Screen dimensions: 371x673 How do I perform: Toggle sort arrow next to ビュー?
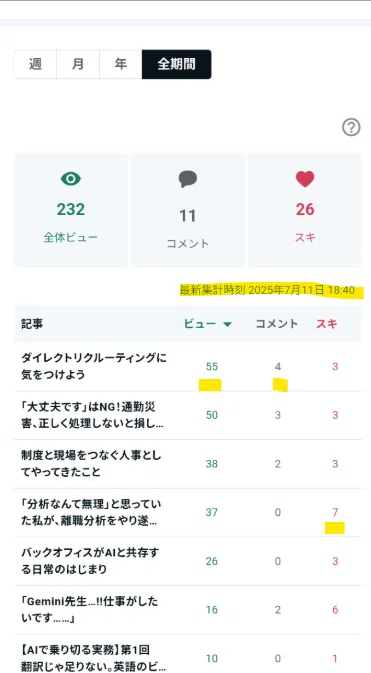click(x=228, y=324)
